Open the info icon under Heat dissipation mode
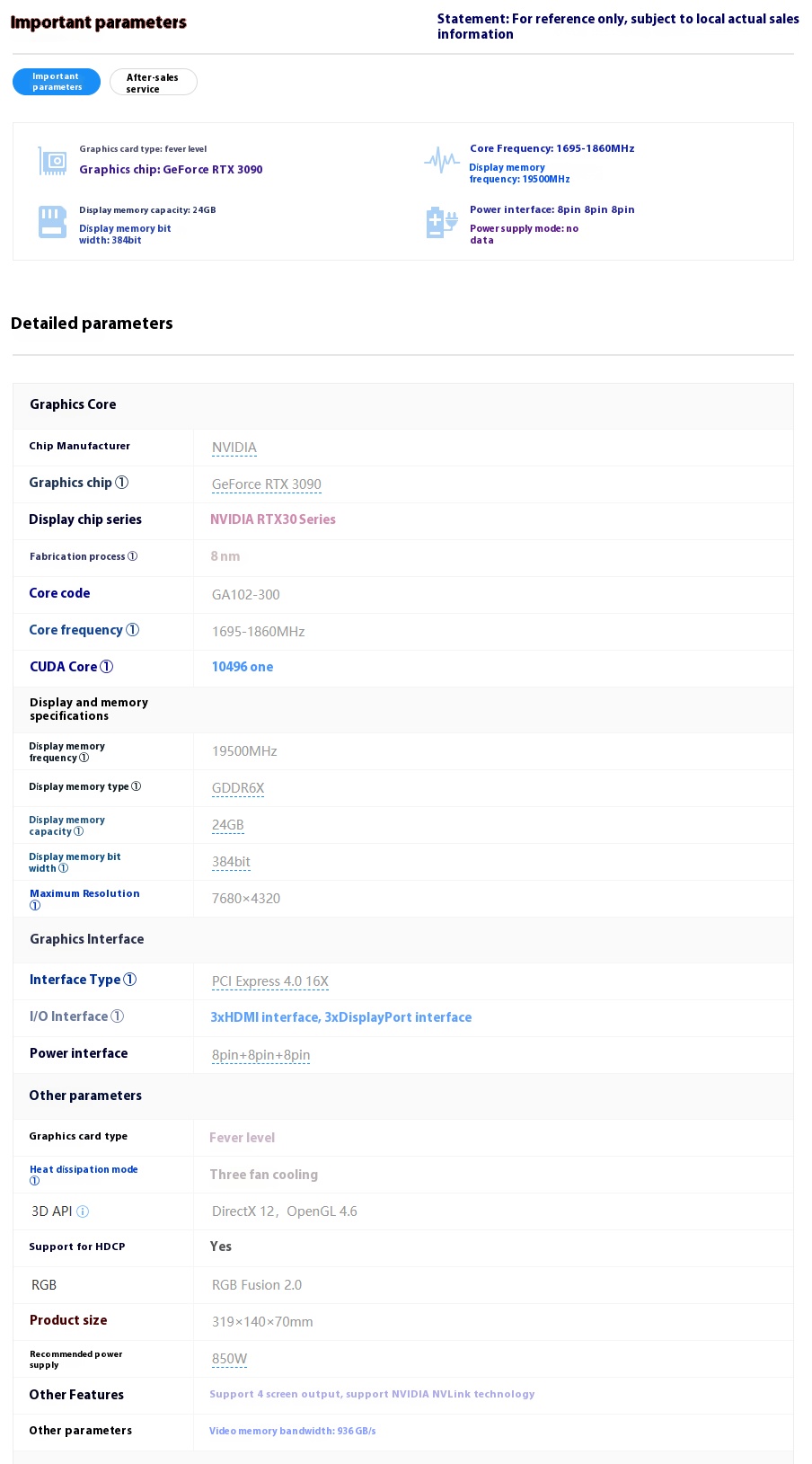812x1464 pixels. 35,1181
